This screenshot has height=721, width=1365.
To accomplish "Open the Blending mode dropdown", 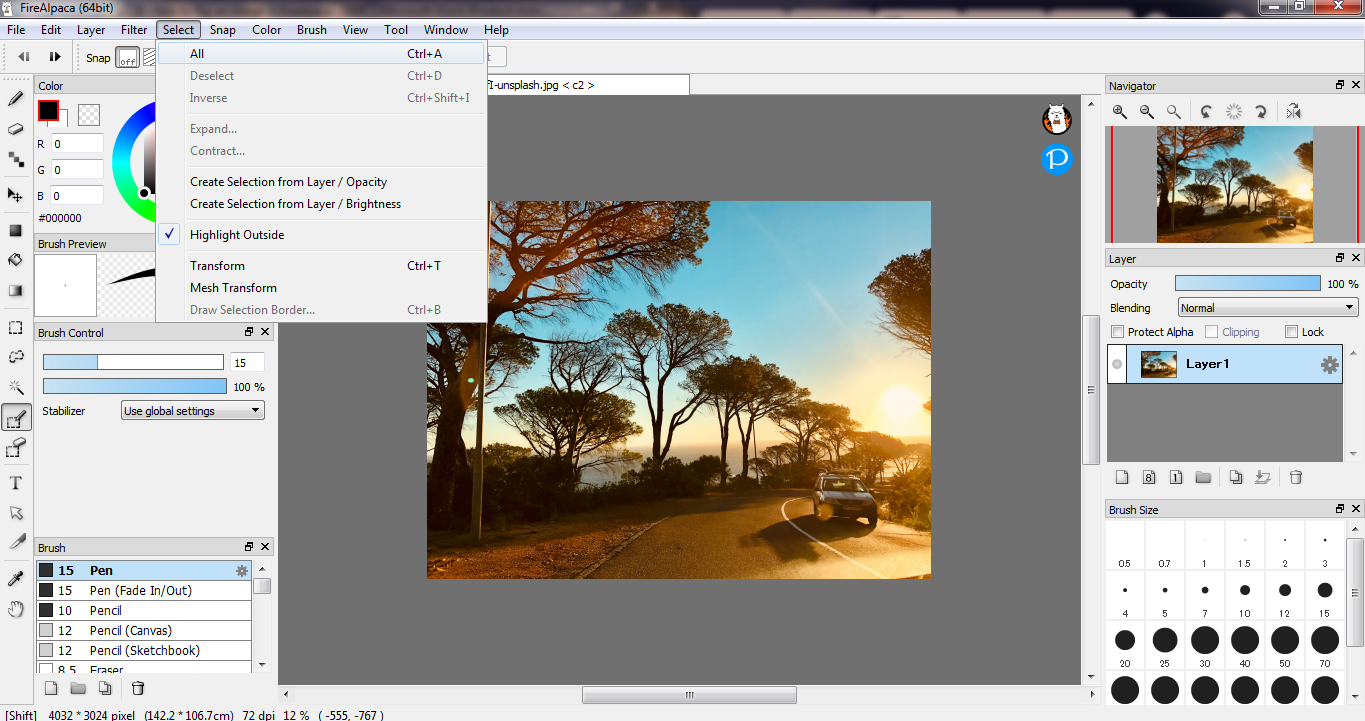I will [1268, 308].
